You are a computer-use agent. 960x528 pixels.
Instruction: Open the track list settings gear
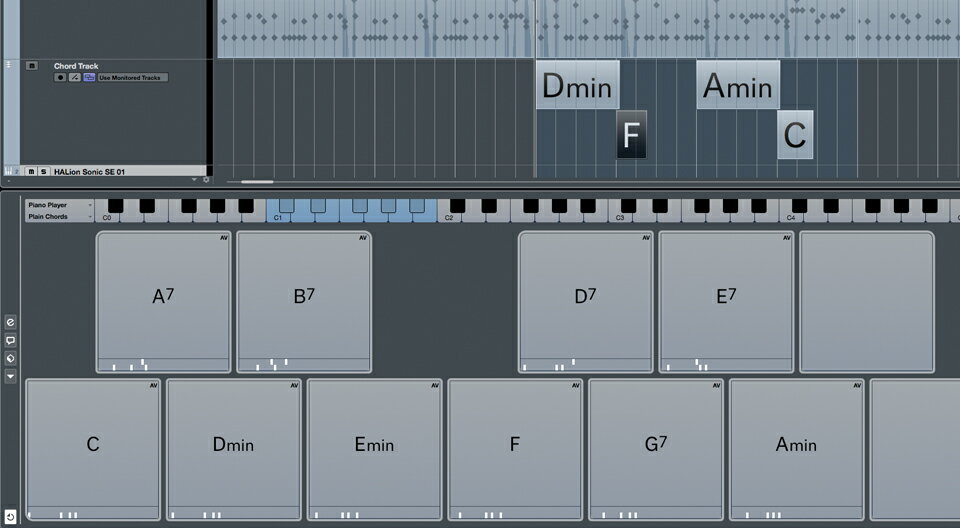206,180
